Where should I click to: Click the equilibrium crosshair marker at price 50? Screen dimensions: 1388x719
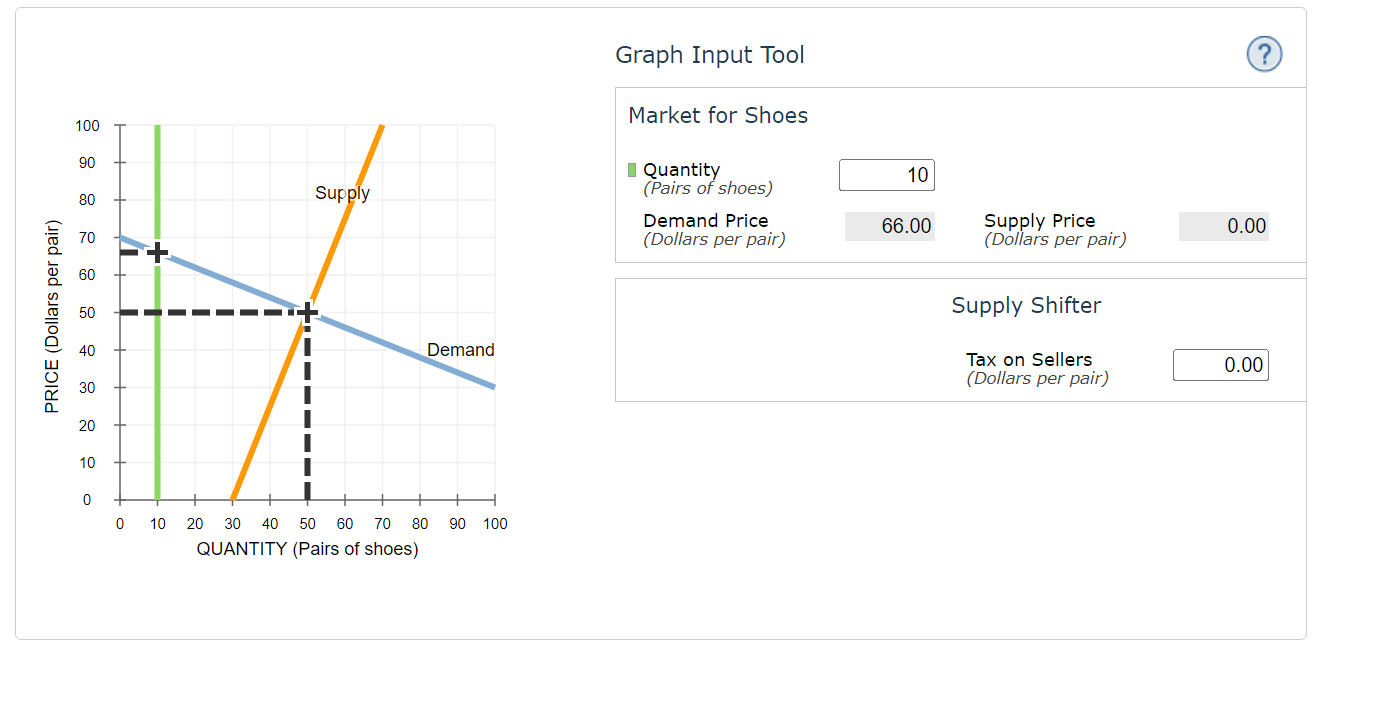pyautogui.click(x=308, y=311)
